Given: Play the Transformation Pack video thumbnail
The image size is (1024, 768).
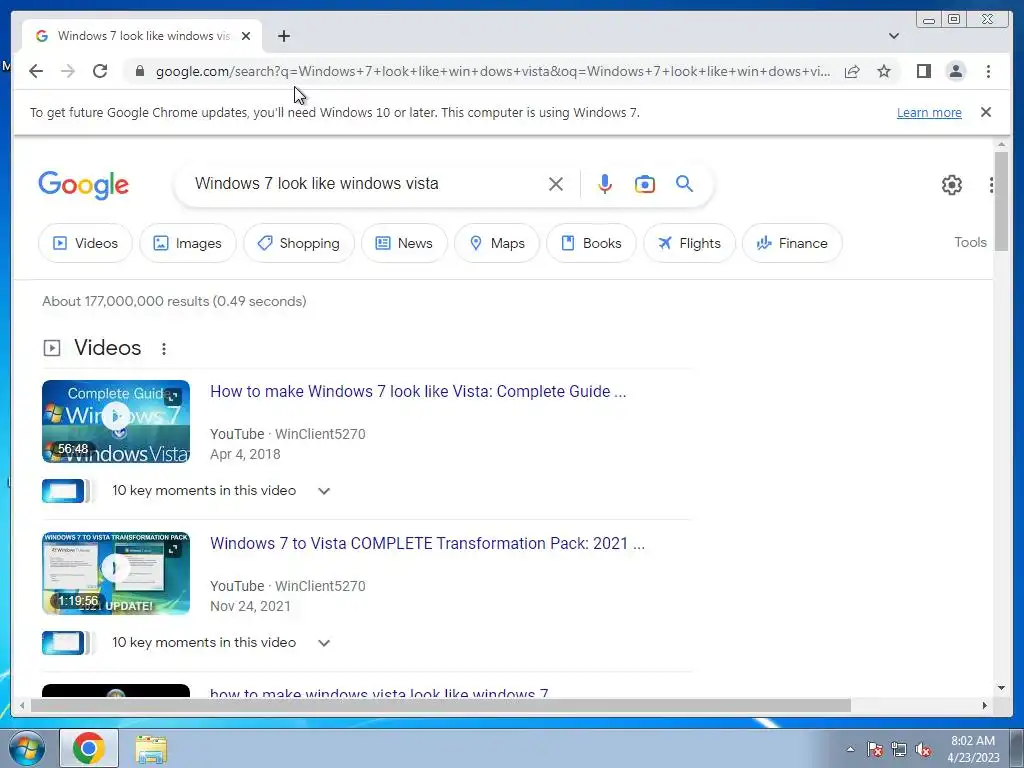Looking at the screenshot, I should tap(116, 573).
